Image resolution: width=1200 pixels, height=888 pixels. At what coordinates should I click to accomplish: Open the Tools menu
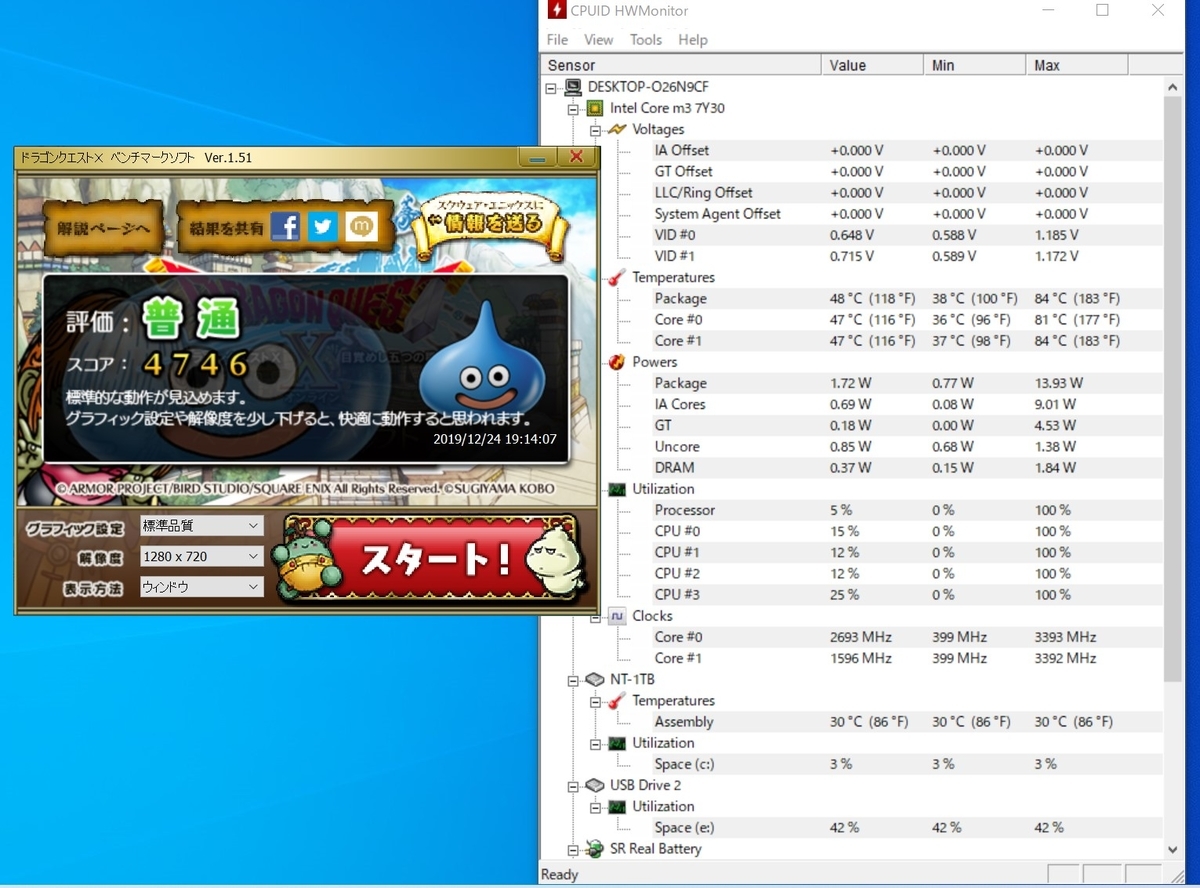[x=646, y=40]
